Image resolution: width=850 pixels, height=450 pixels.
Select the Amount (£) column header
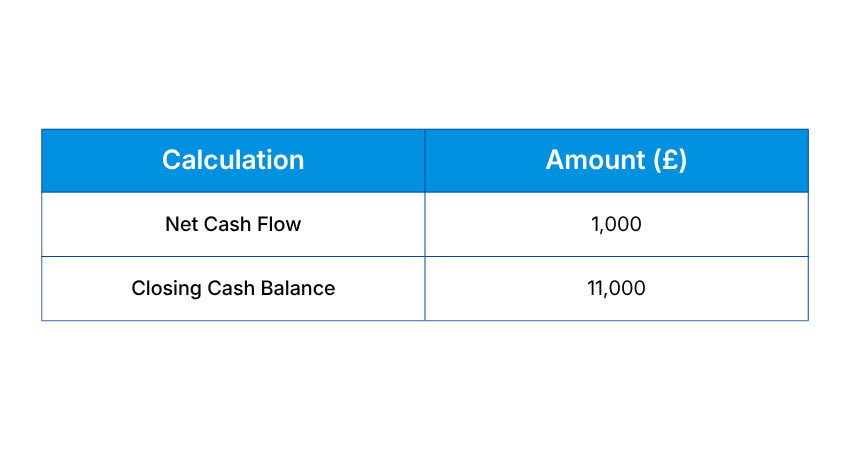[616, 160]
